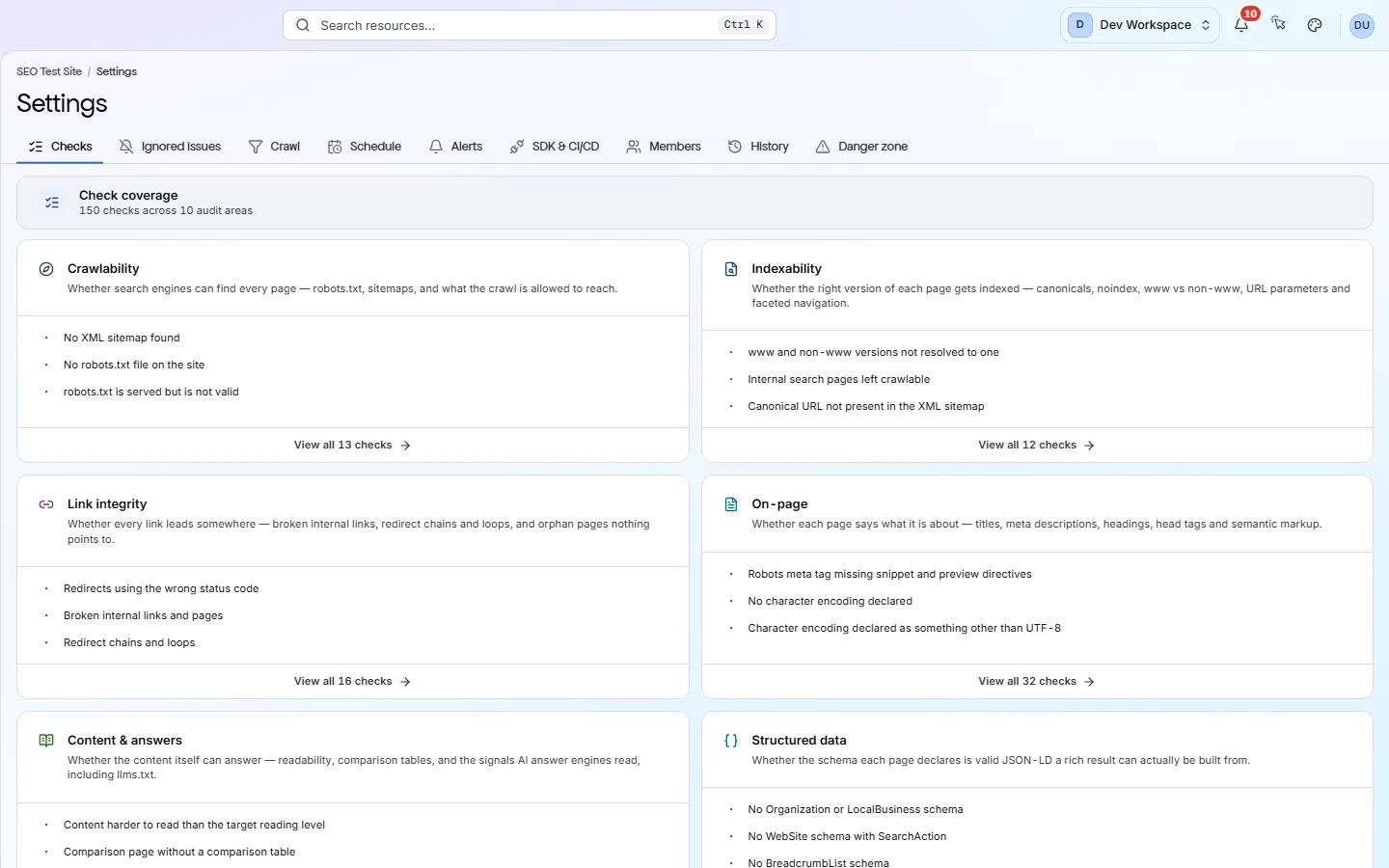The image size is (1389, 868).
Task: Open the SDK & CI/CD tab
Action: (555, 147)
